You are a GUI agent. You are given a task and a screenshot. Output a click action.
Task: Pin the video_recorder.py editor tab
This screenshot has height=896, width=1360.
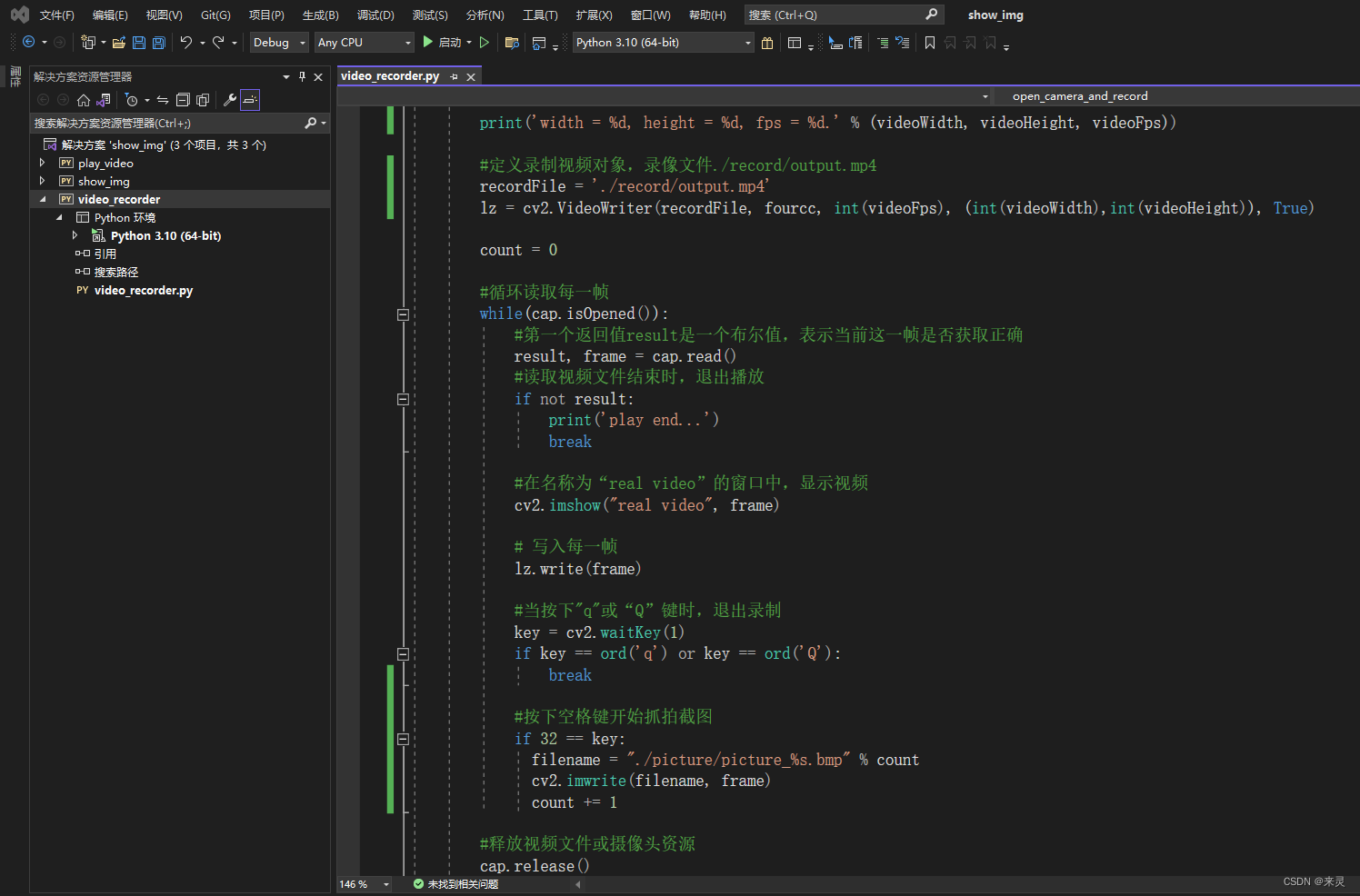tap(455, 76)
